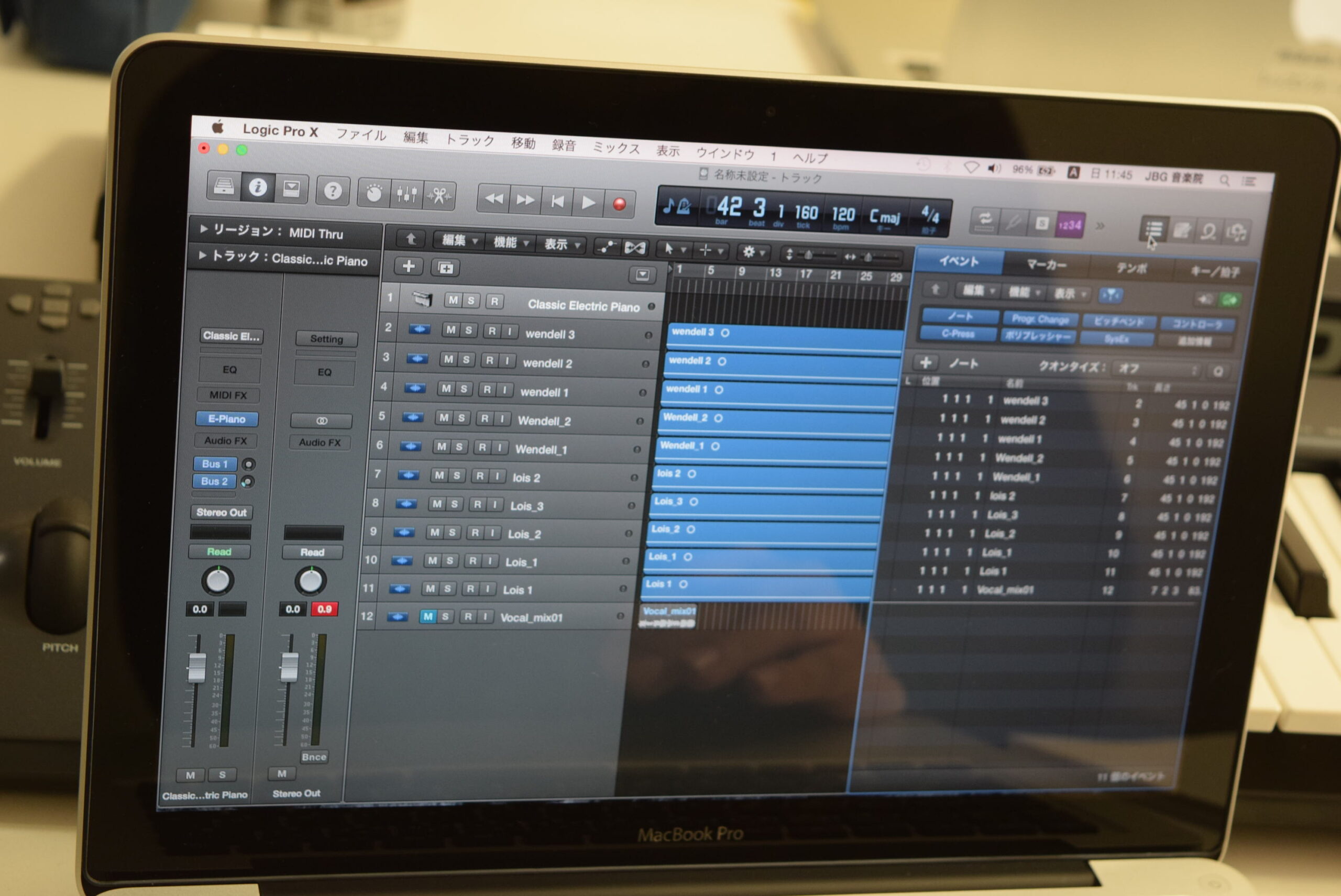Toggle input monitoring on Wendell_2 track
The width and height of the screenshot is (1341, 896).
pos(501,419)
